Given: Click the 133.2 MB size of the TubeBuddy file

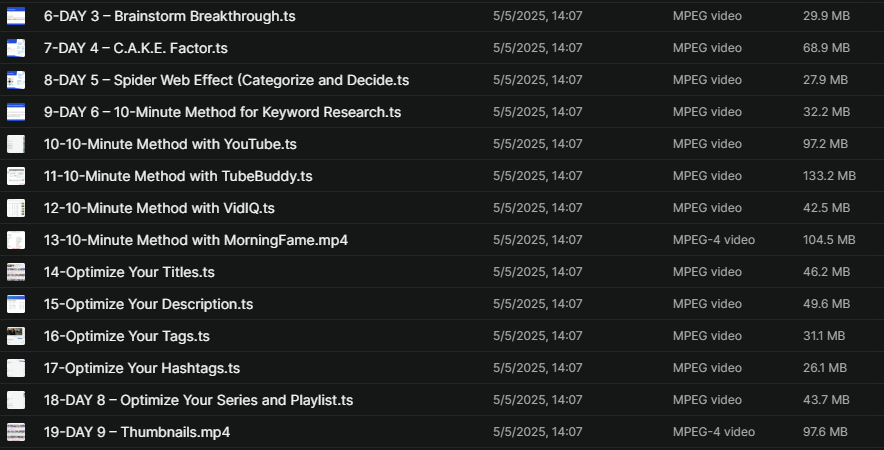Looking at the screenshot, I should pyautogui.click(x=829, y=176).
